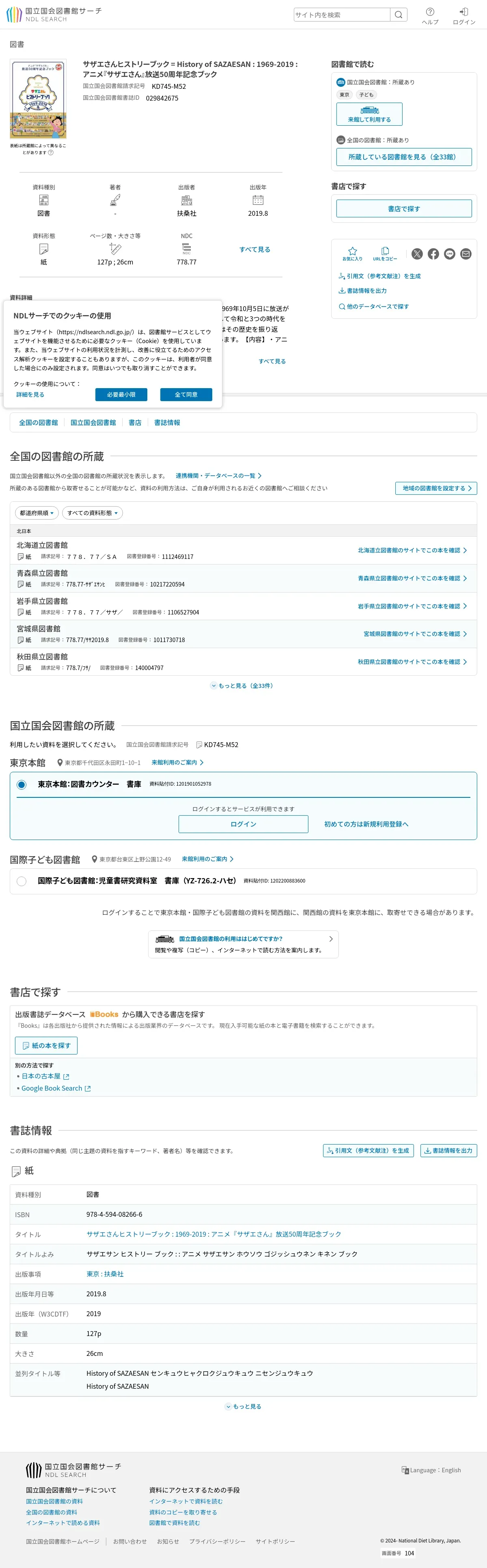This screenshot has width=487, height=1568.
Task: Open 連携機関・データベースの一覧 link
Action: coord(218,476)
